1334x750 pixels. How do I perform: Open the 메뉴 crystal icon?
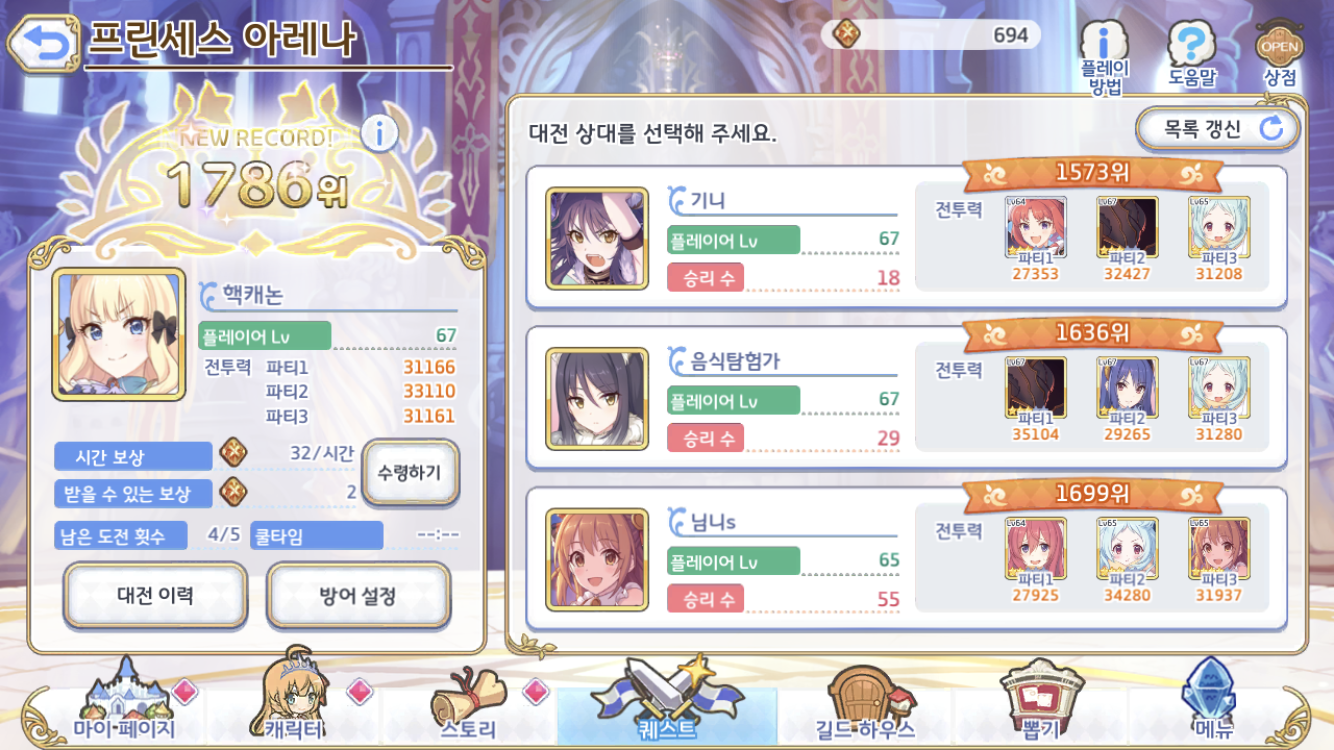1210,698
